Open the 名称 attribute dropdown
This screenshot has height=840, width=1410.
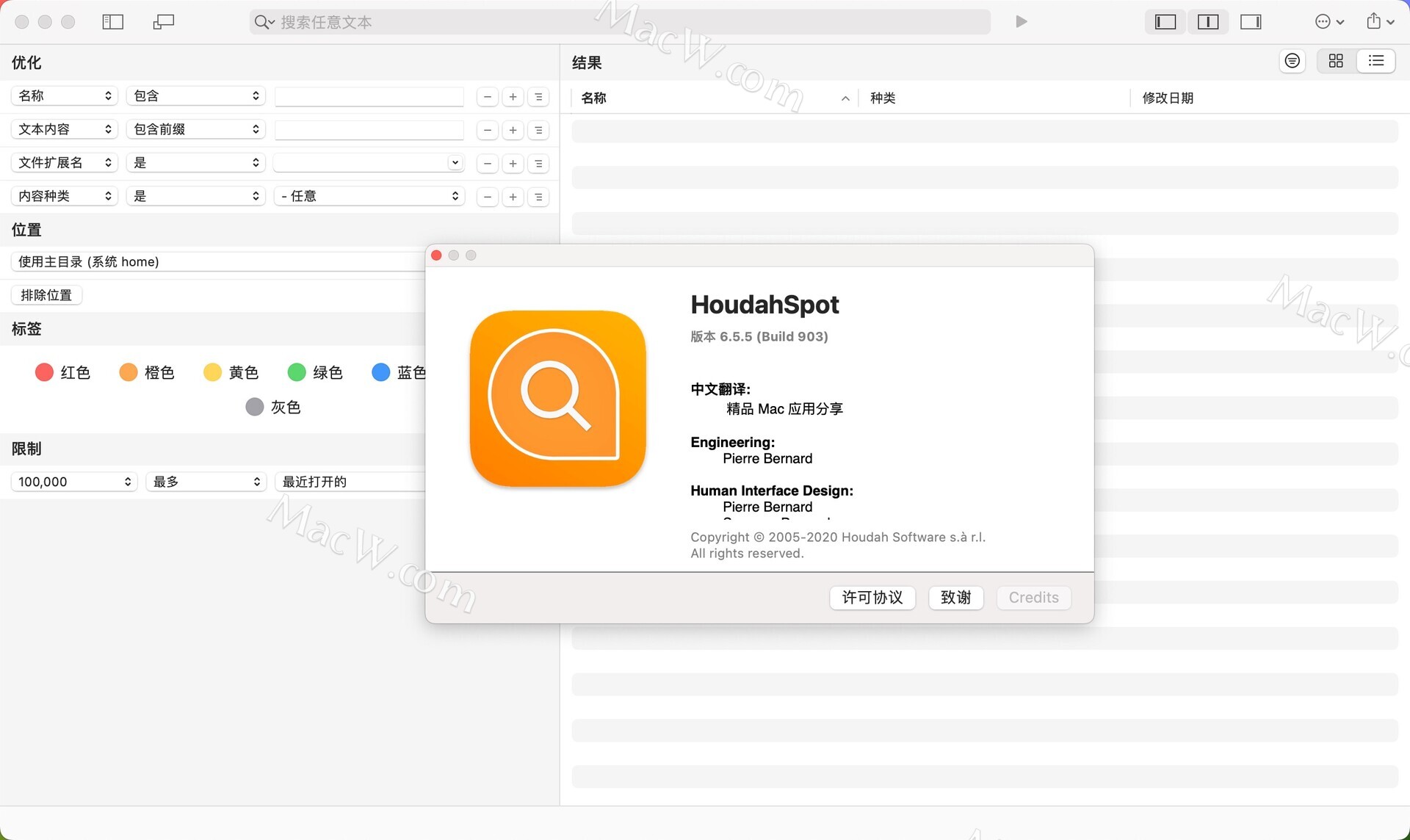(65, 96)
